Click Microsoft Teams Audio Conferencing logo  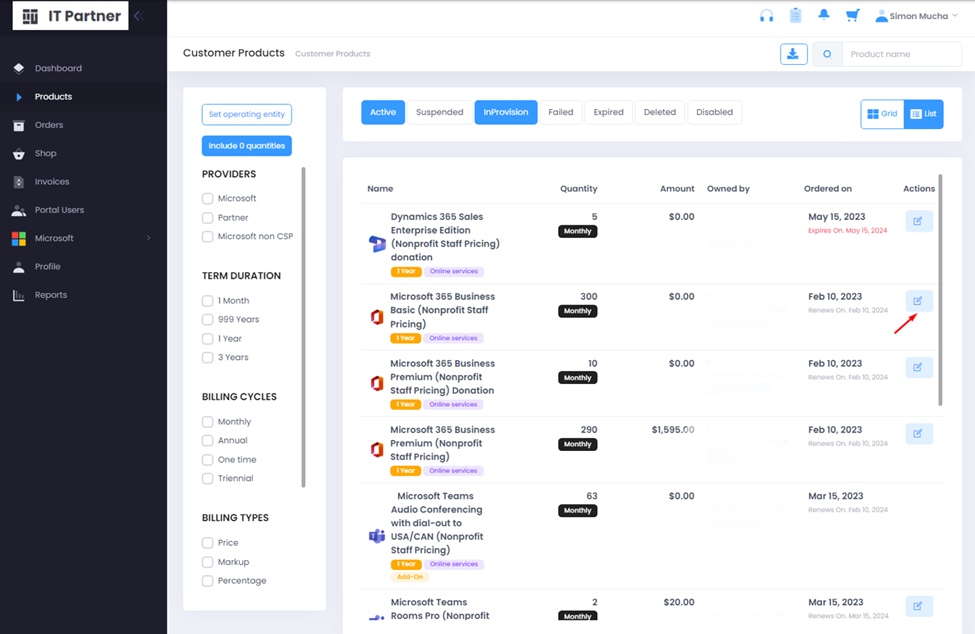point(377,536)
